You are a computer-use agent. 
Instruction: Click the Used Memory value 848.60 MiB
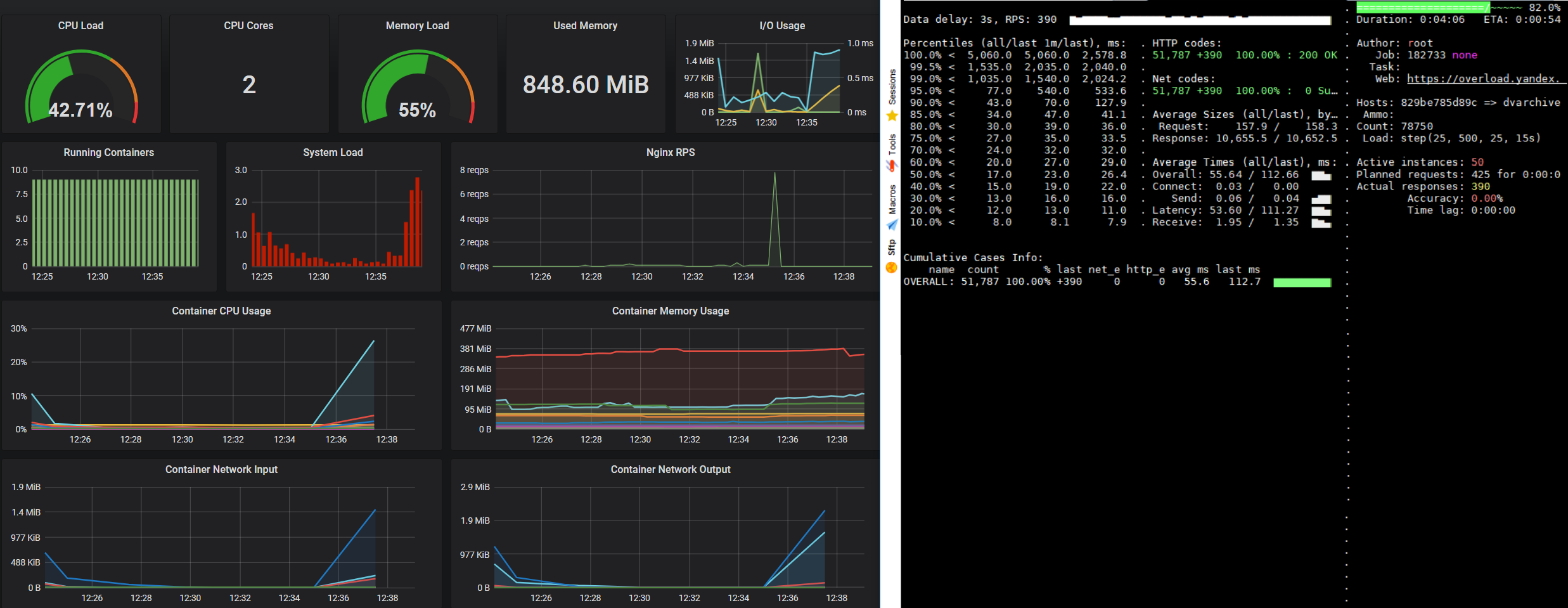pos(586,84)
